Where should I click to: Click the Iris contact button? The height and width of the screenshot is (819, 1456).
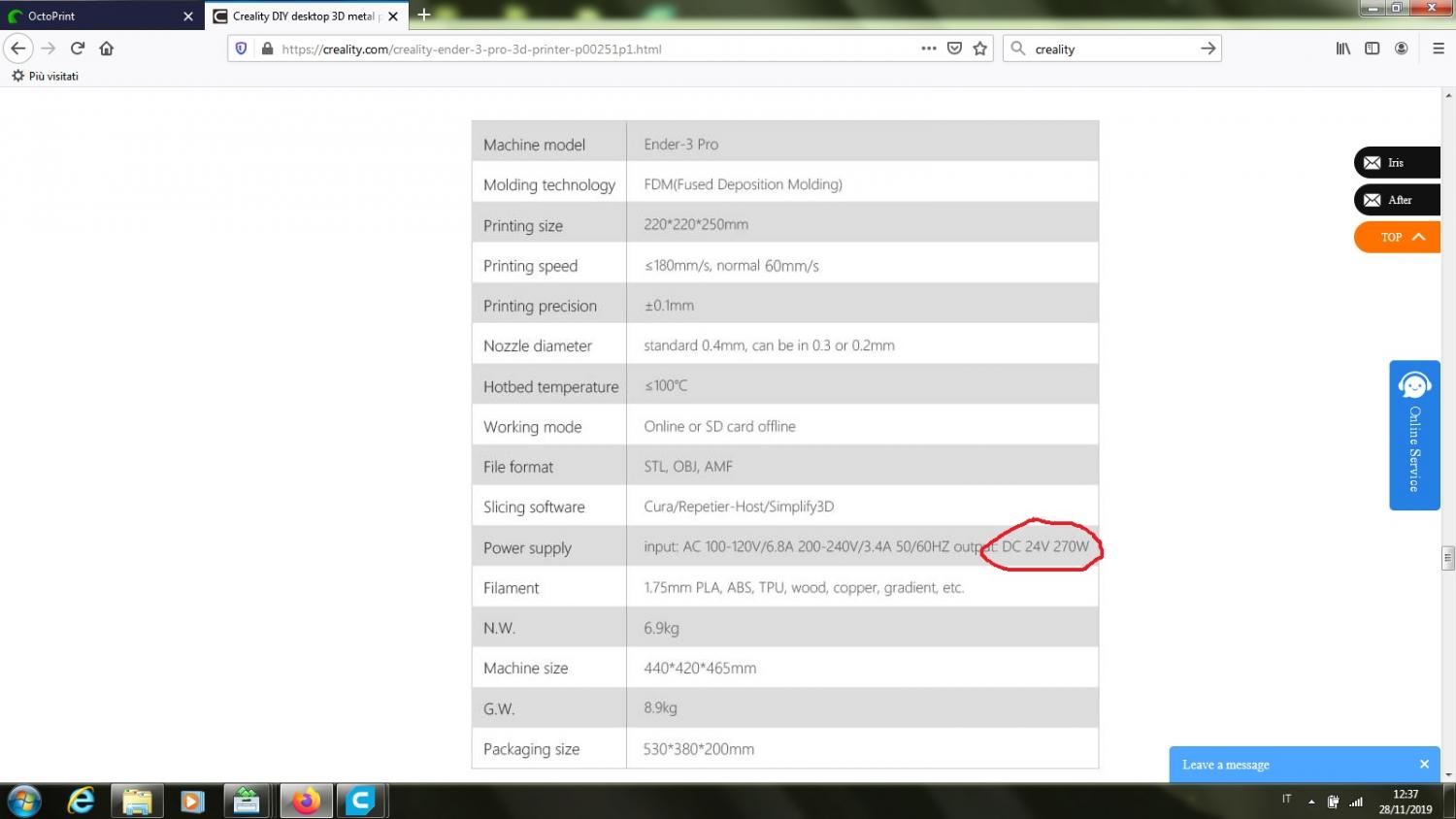(1396, 163)
